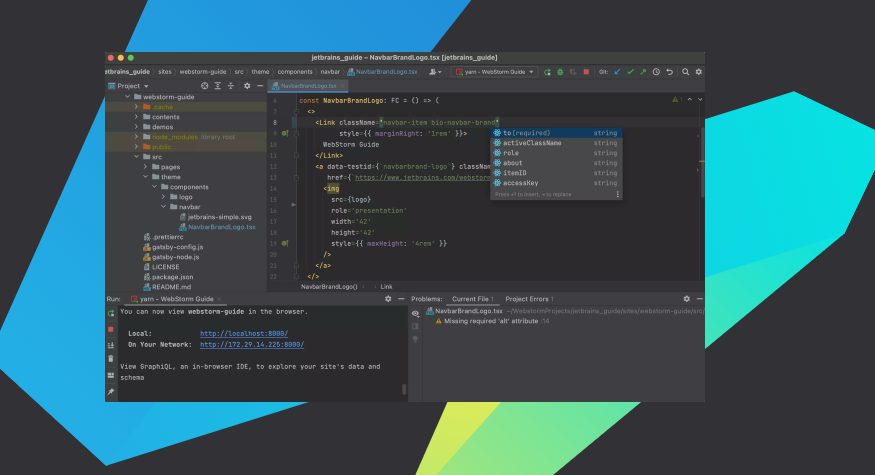The image size is (875, 475).
Task: Rollback changes with undo arrow icon
Action: pyautogui.click(x=670, y=72)
